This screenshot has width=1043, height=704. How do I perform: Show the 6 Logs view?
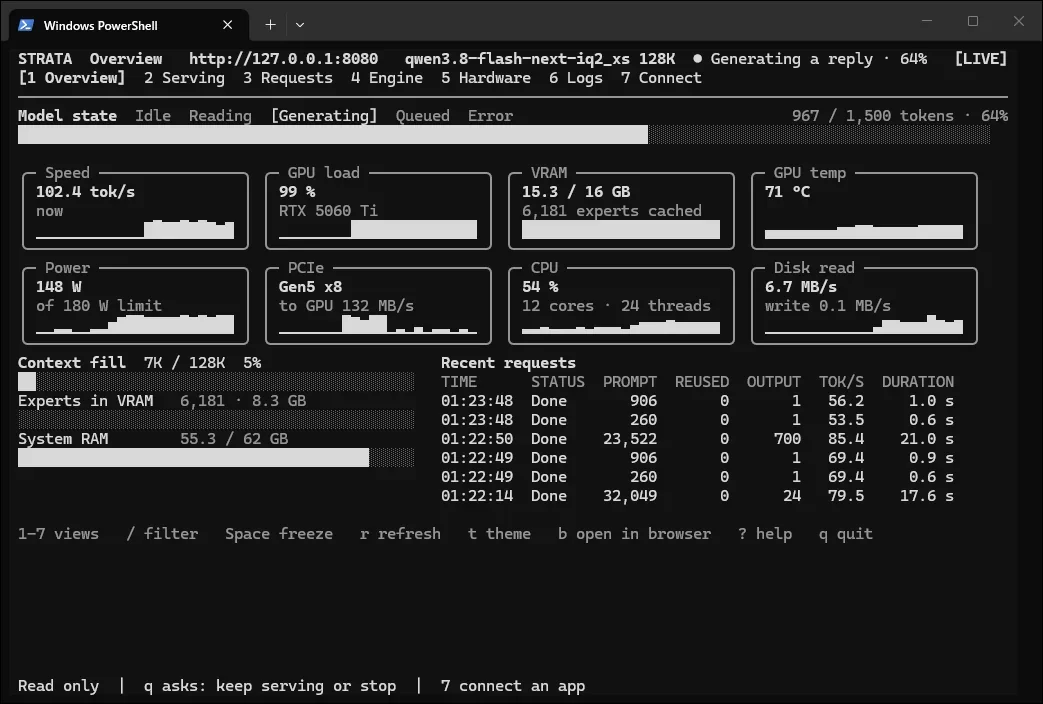pos(576,78)
